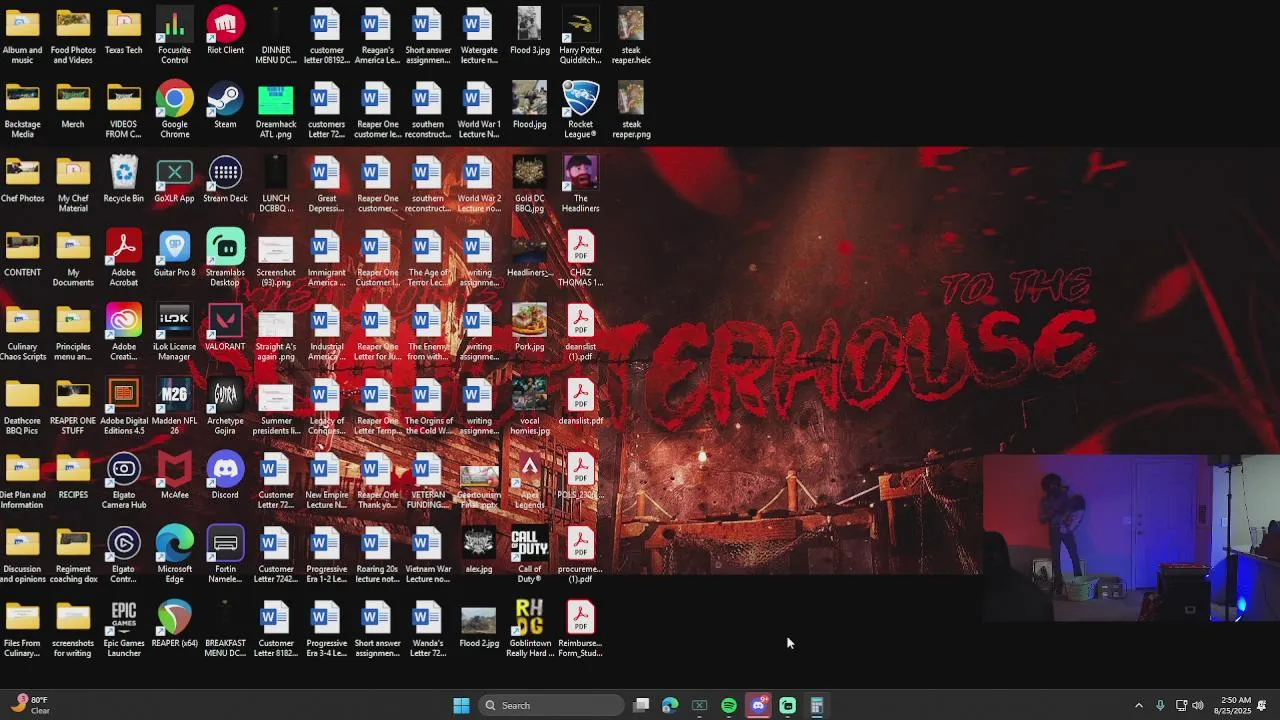The height and width of the screenshot is (720, 1280).
Task: Open Calculator from the taskbar
Action: [x=816, y=705]
